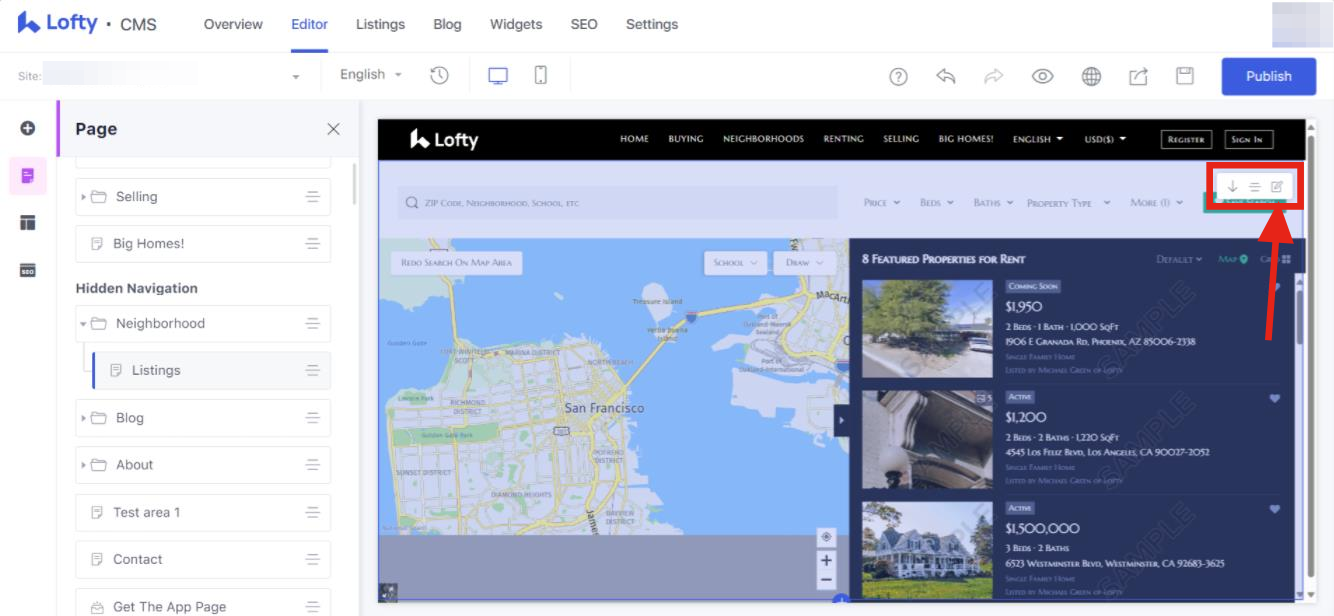Click the add element plus icon in sidebar

click(x=28, y=128)
